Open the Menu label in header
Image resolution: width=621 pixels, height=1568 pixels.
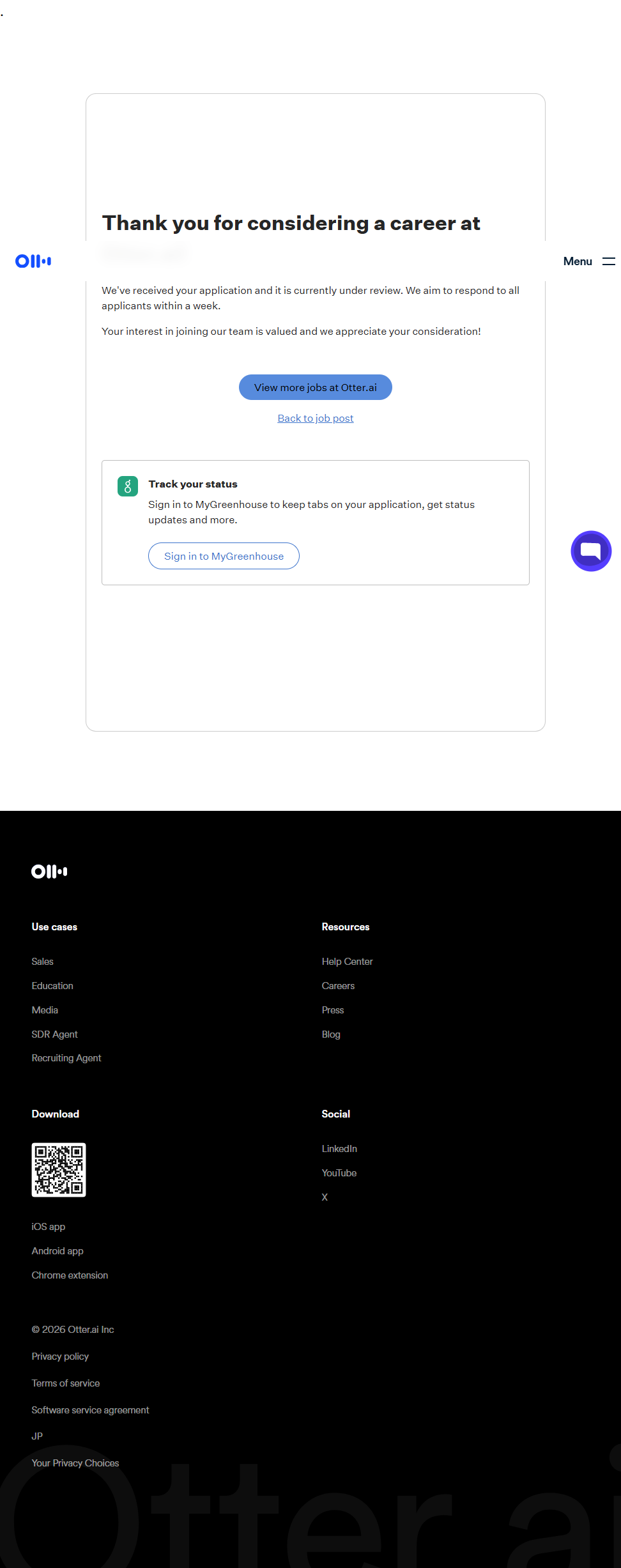(x=578, y=261)
